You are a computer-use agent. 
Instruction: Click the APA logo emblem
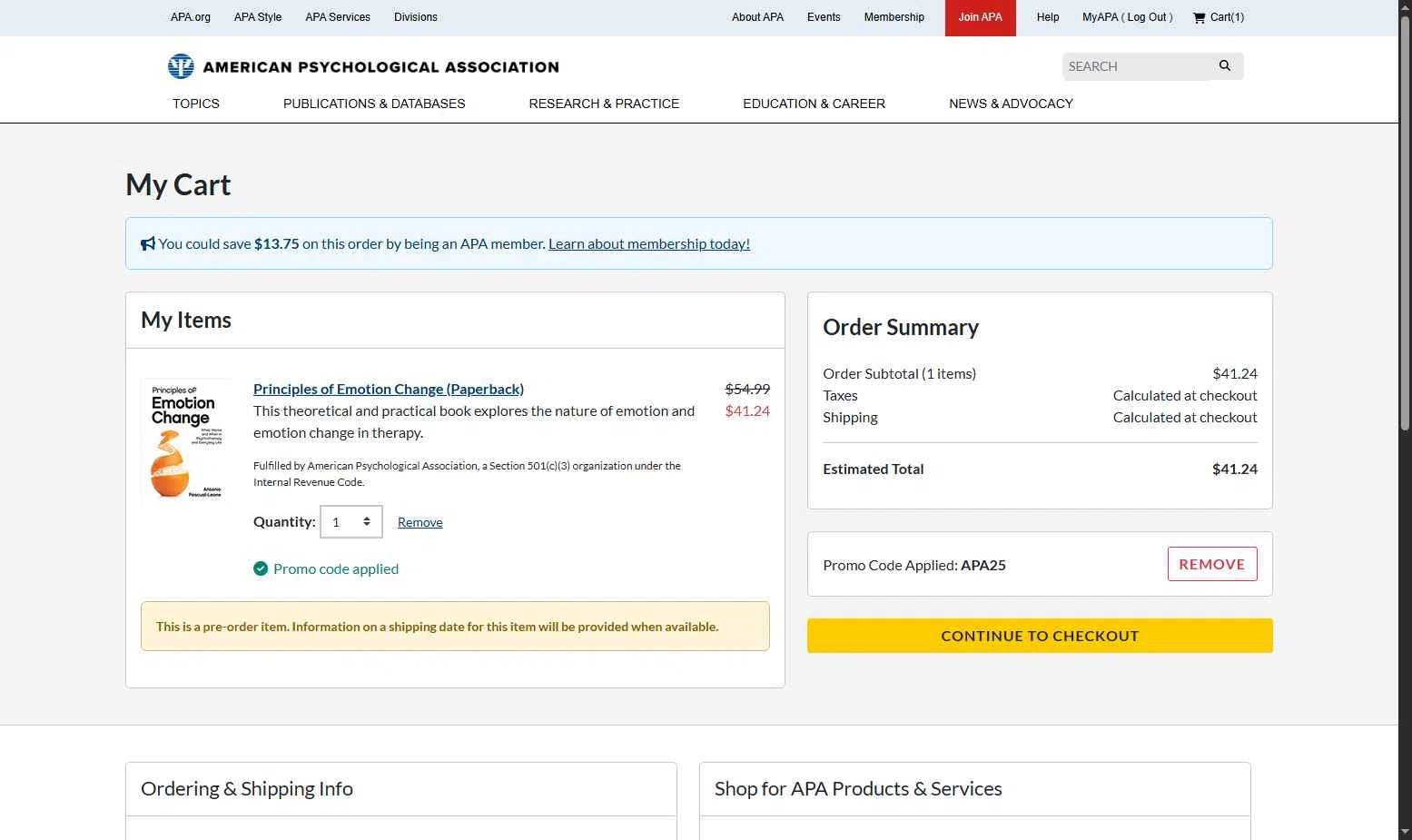[x=181, y=66]
